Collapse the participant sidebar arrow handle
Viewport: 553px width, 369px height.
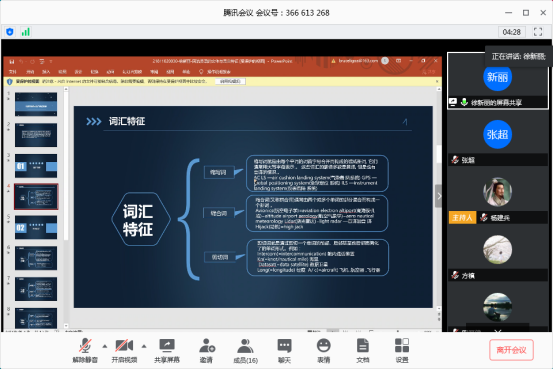click(x=438, y=196)
